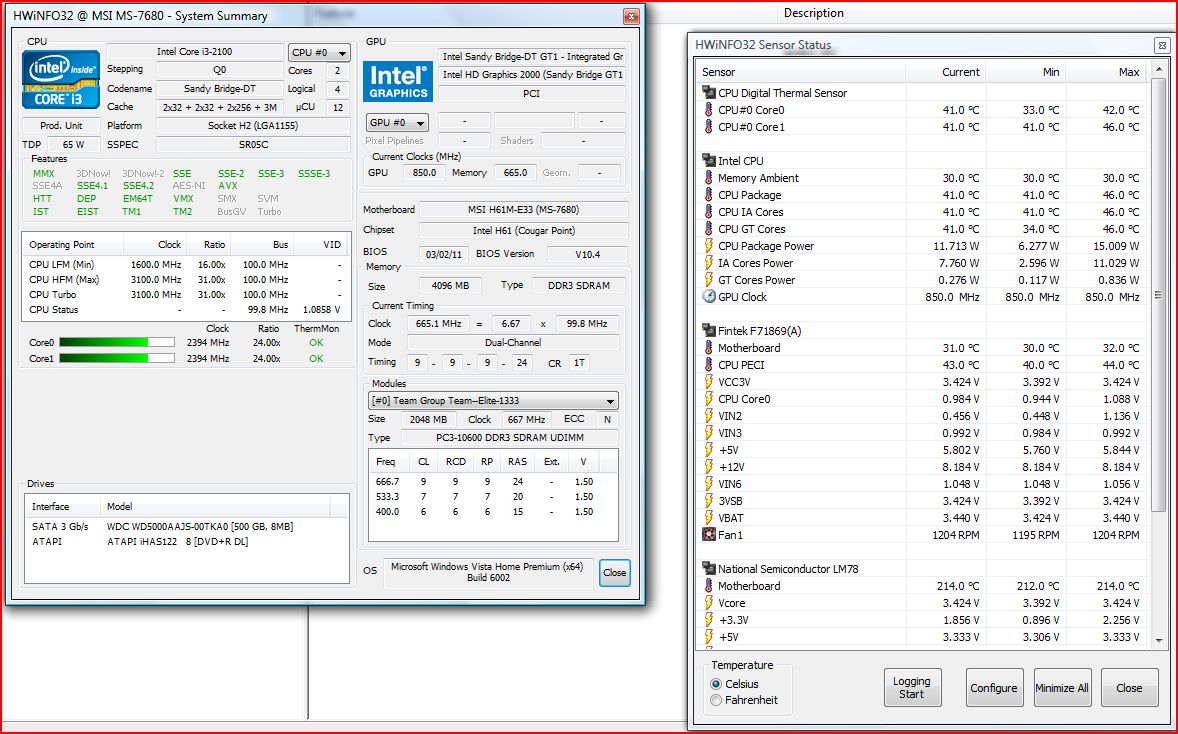The width and height of the screenshot is (1178, 734).
Task: Click the Configure button
Action: tap(994, 687)
